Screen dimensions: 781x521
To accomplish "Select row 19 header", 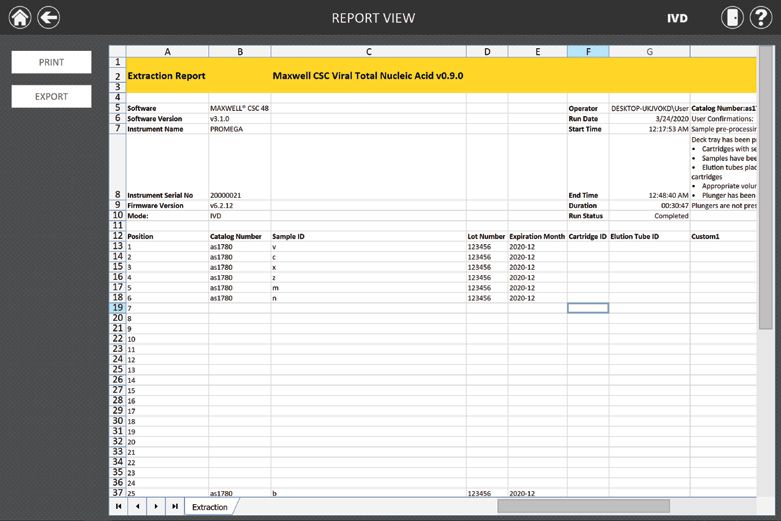I will [x=118, y=308].
